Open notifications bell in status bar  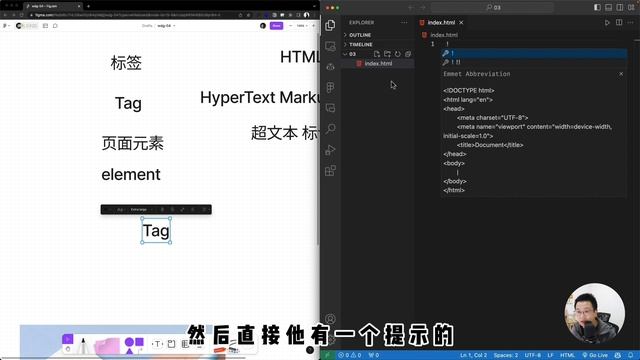(631, 355)
